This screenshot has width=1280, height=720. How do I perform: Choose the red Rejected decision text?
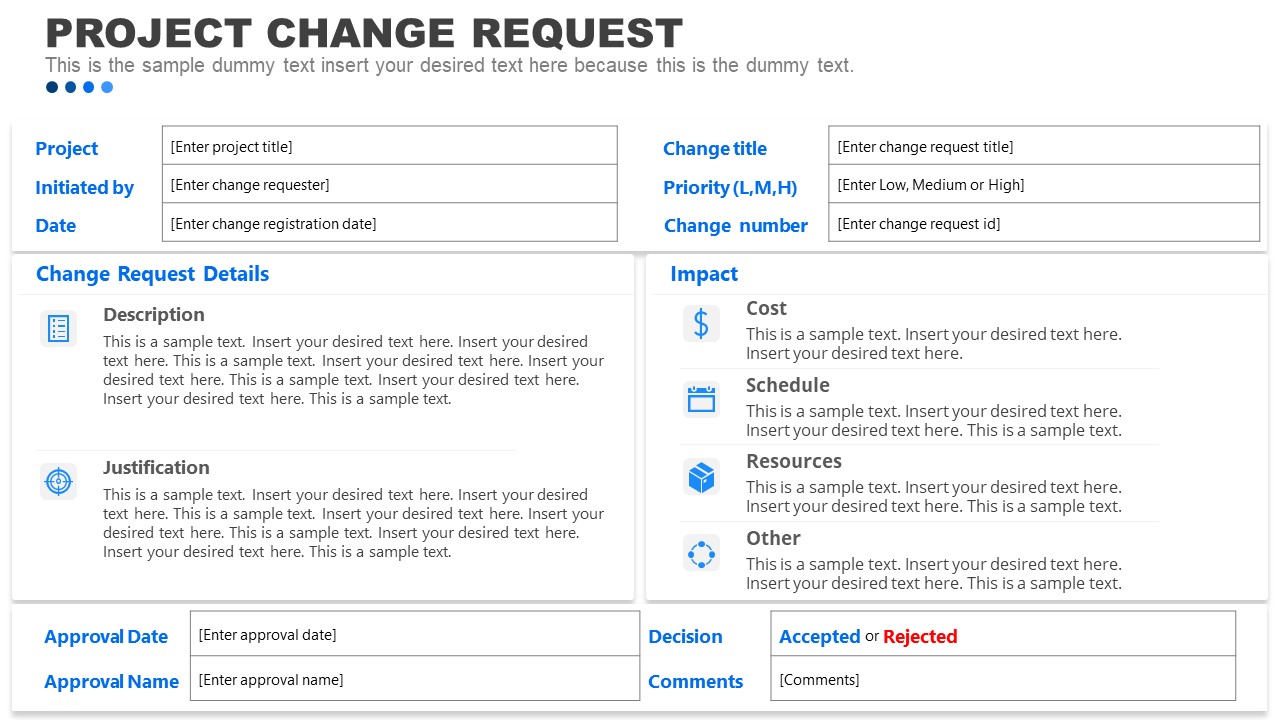click(x=920, y=637)
